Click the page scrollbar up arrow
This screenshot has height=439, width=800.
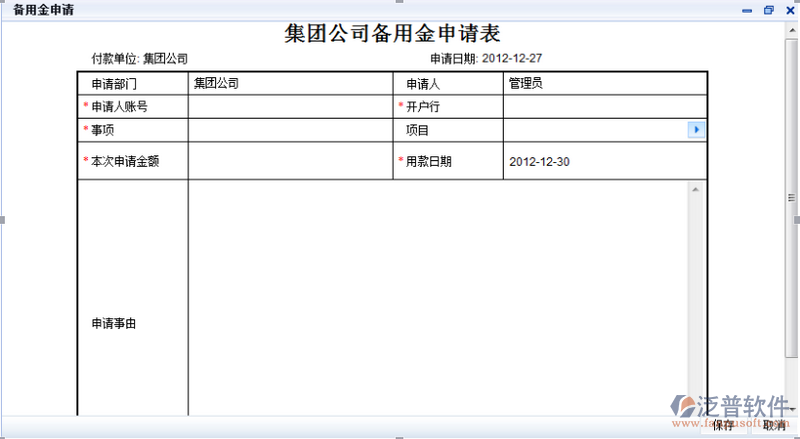(792, 31)
